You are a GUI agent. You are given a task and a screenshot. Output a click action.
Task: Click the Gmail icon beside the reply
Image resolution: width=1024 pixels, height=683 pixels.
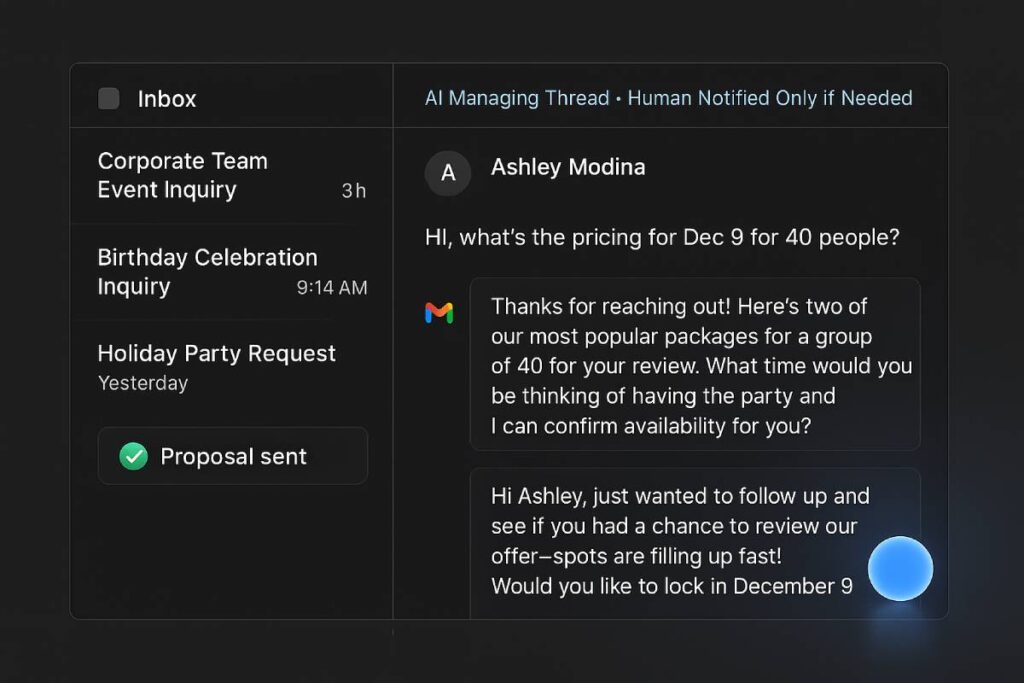tap(439, 314)
